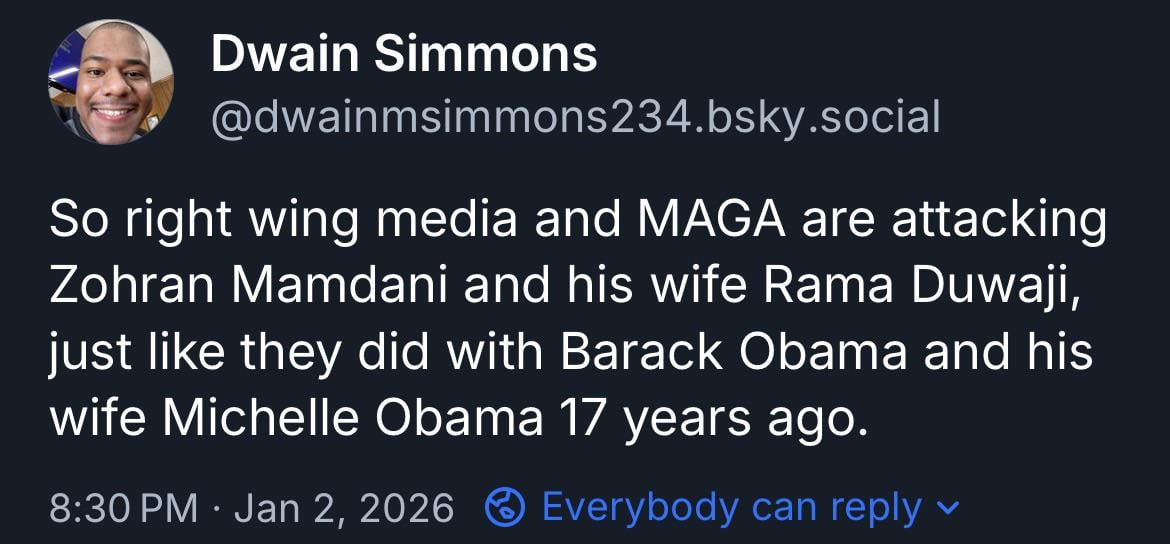Click Dwain Simmons' profile avatar photo
This screenshot has height=544, width=1170.
pyautogui.click(x=111, y=83)
